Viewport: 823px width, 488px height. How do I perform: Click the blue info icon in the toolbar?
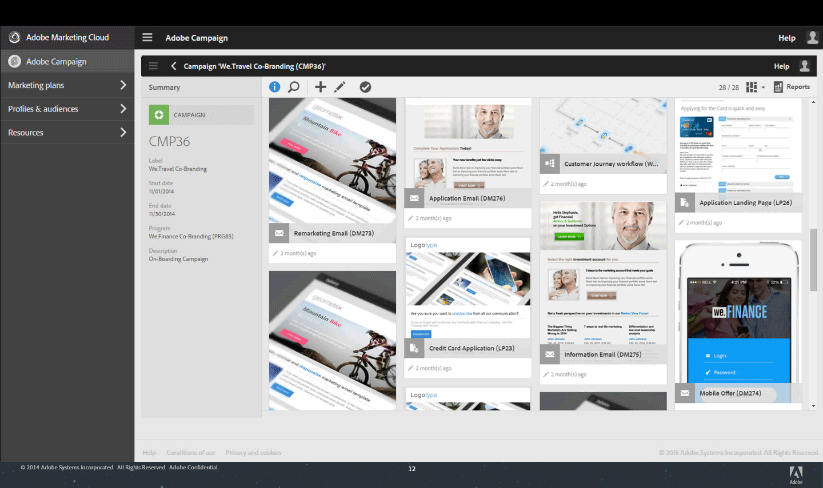[275, 87]
